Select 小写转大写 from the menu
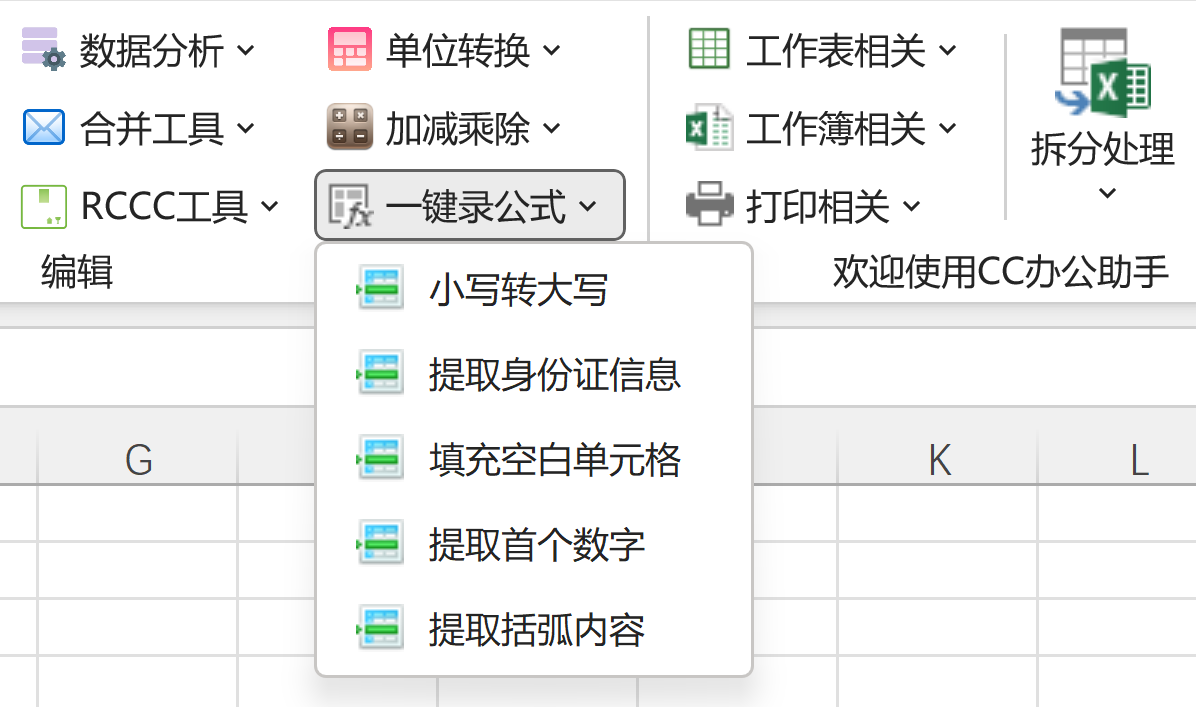 (x=518, y=290)
